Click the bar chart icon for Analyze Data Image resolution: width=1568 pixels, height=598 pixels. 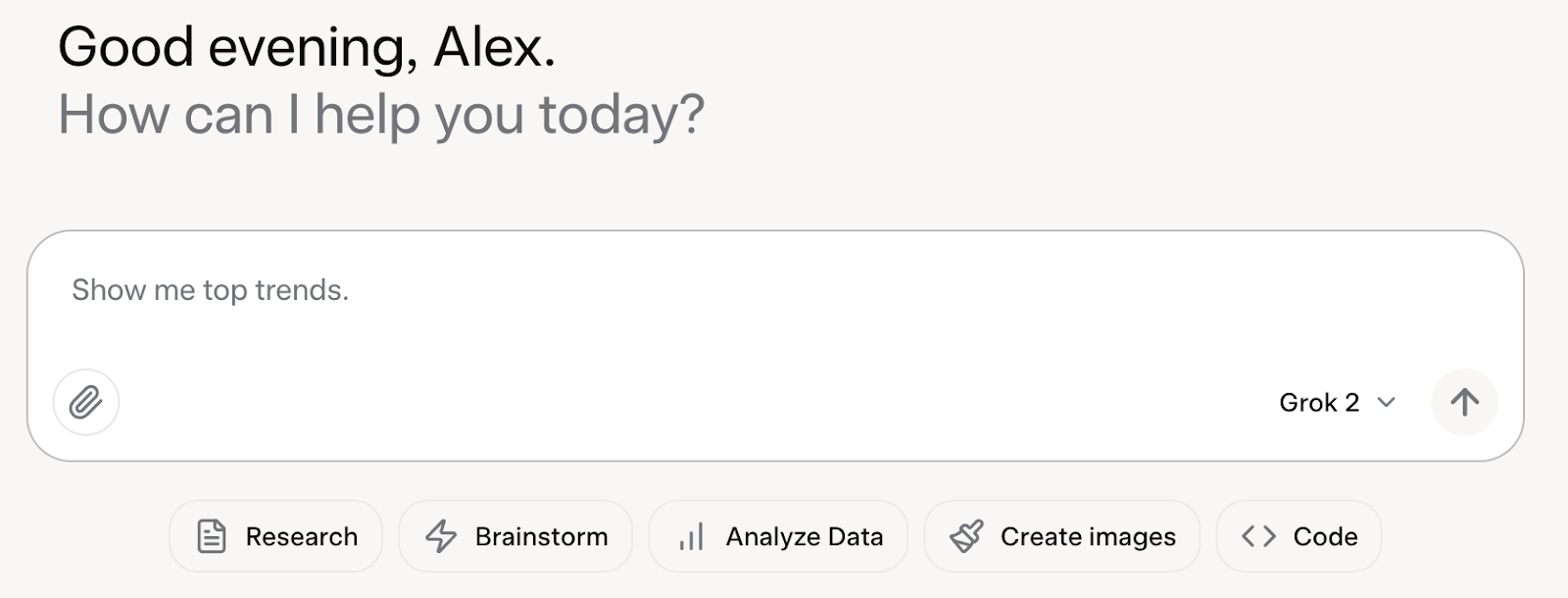click(x=691, y=536)
